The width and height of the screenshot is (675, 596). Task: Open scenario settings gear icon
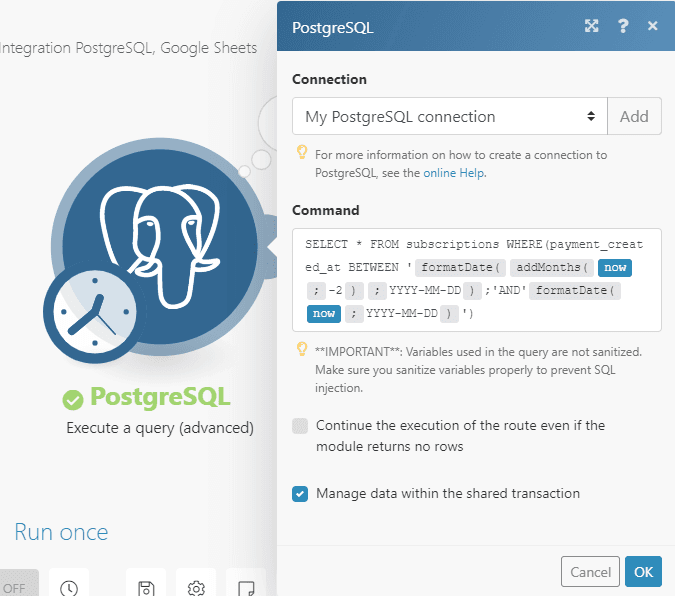coord(196,587)
